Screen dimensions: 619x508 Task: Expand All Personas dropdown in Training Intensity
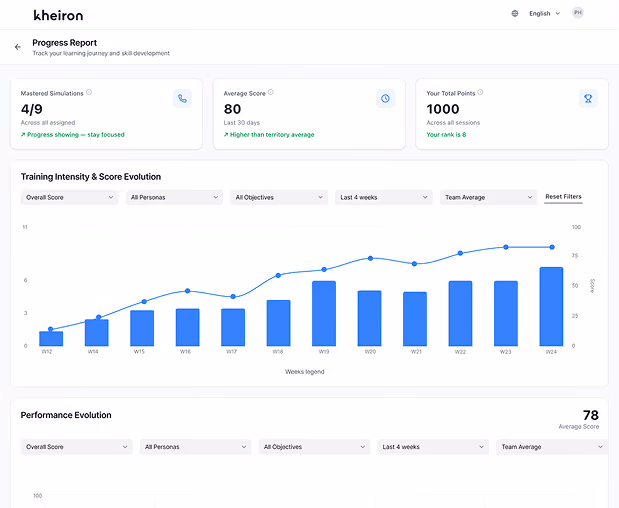pyautogui.click(x=174, y=197)
